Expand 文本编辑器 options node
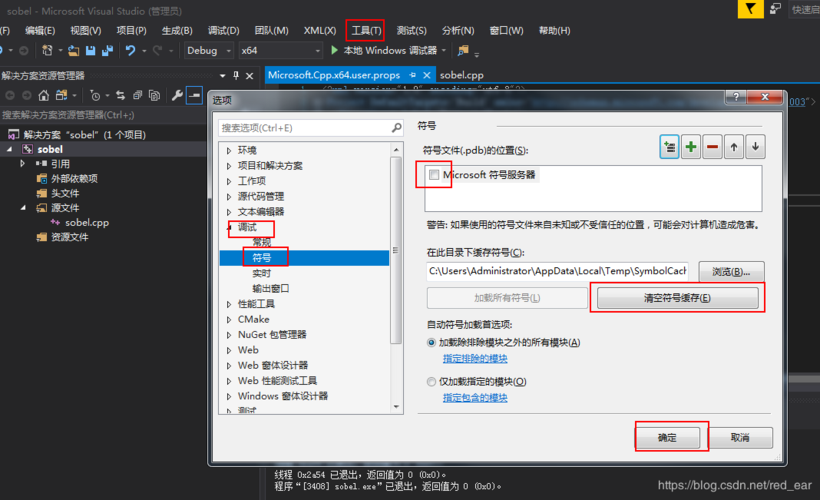 pyautogui.click(x=229, y=212)
